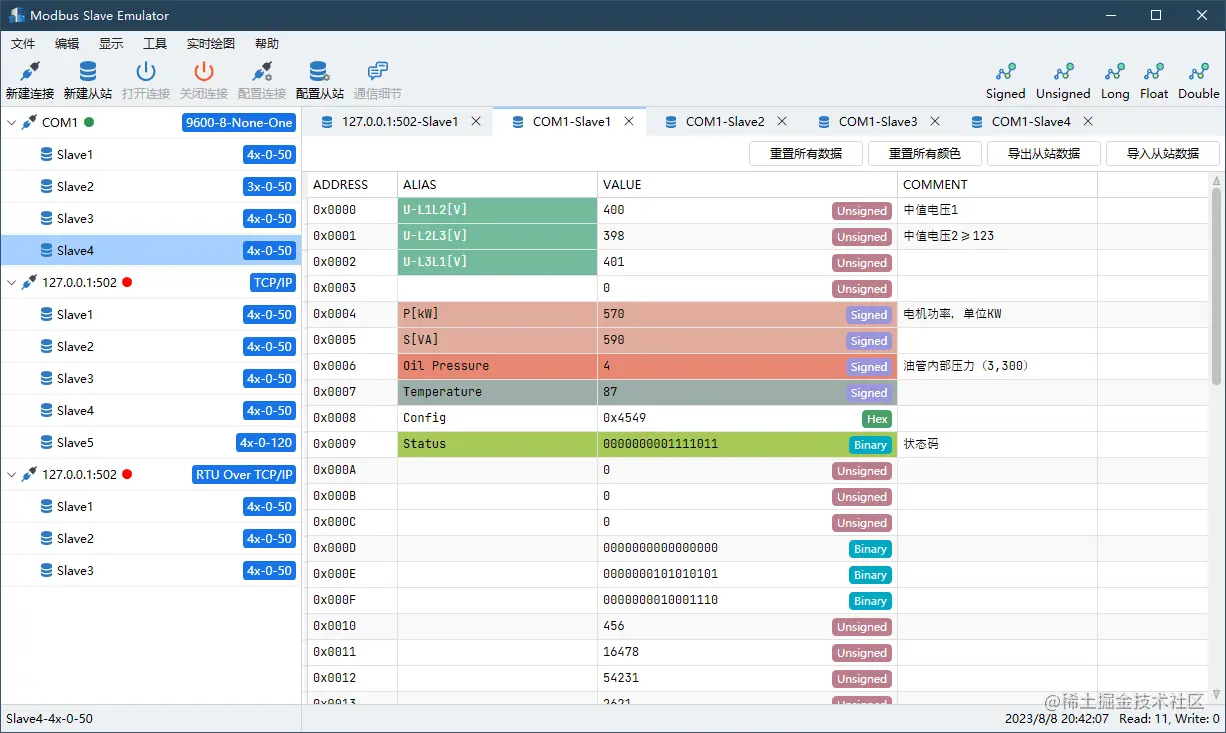Click the 配置连接 toolbar icon
1226x733 pixels.
262,72
